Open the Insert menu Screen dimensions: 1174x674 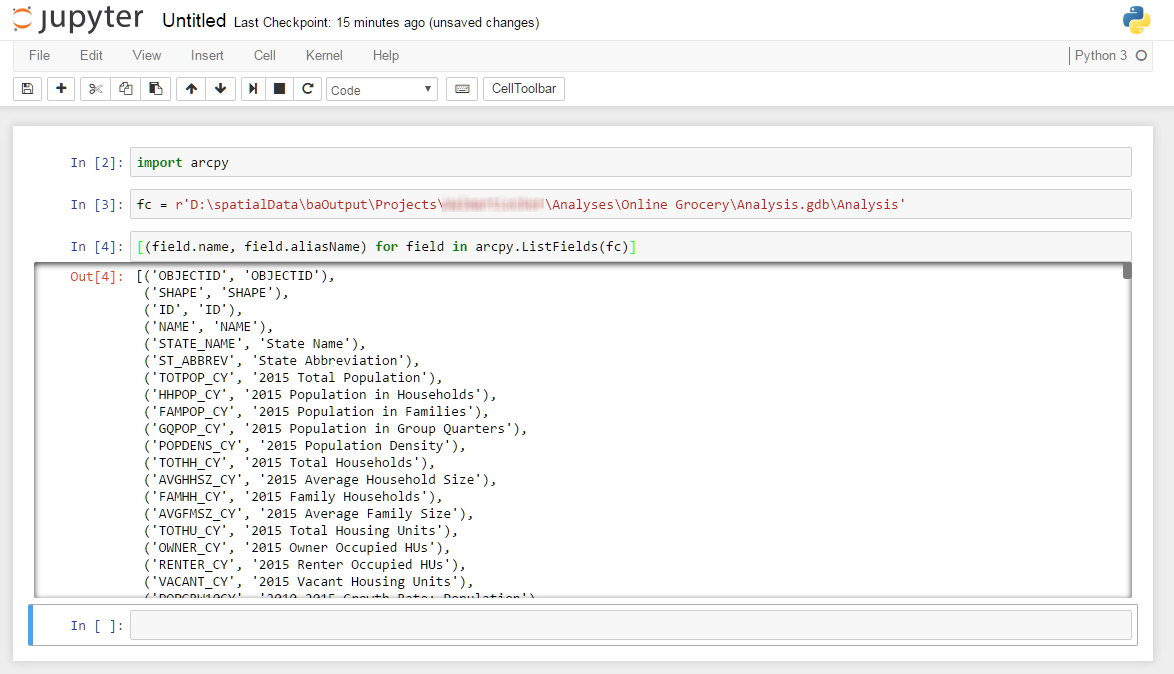pos(207,55)
